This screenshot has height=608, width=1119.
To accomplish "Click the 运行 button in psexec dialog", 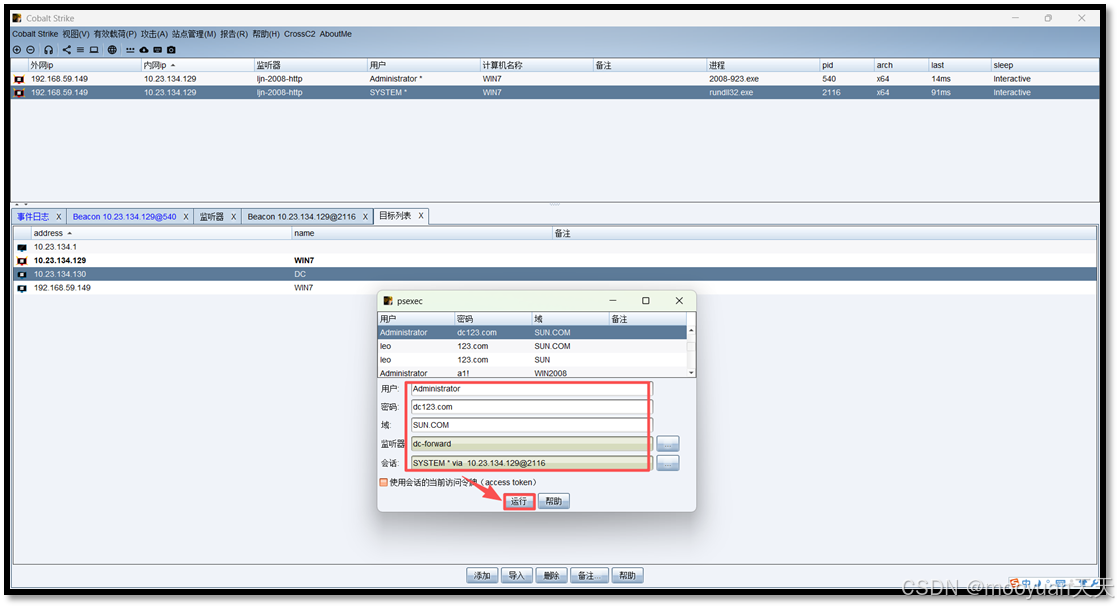I will 519,502.
